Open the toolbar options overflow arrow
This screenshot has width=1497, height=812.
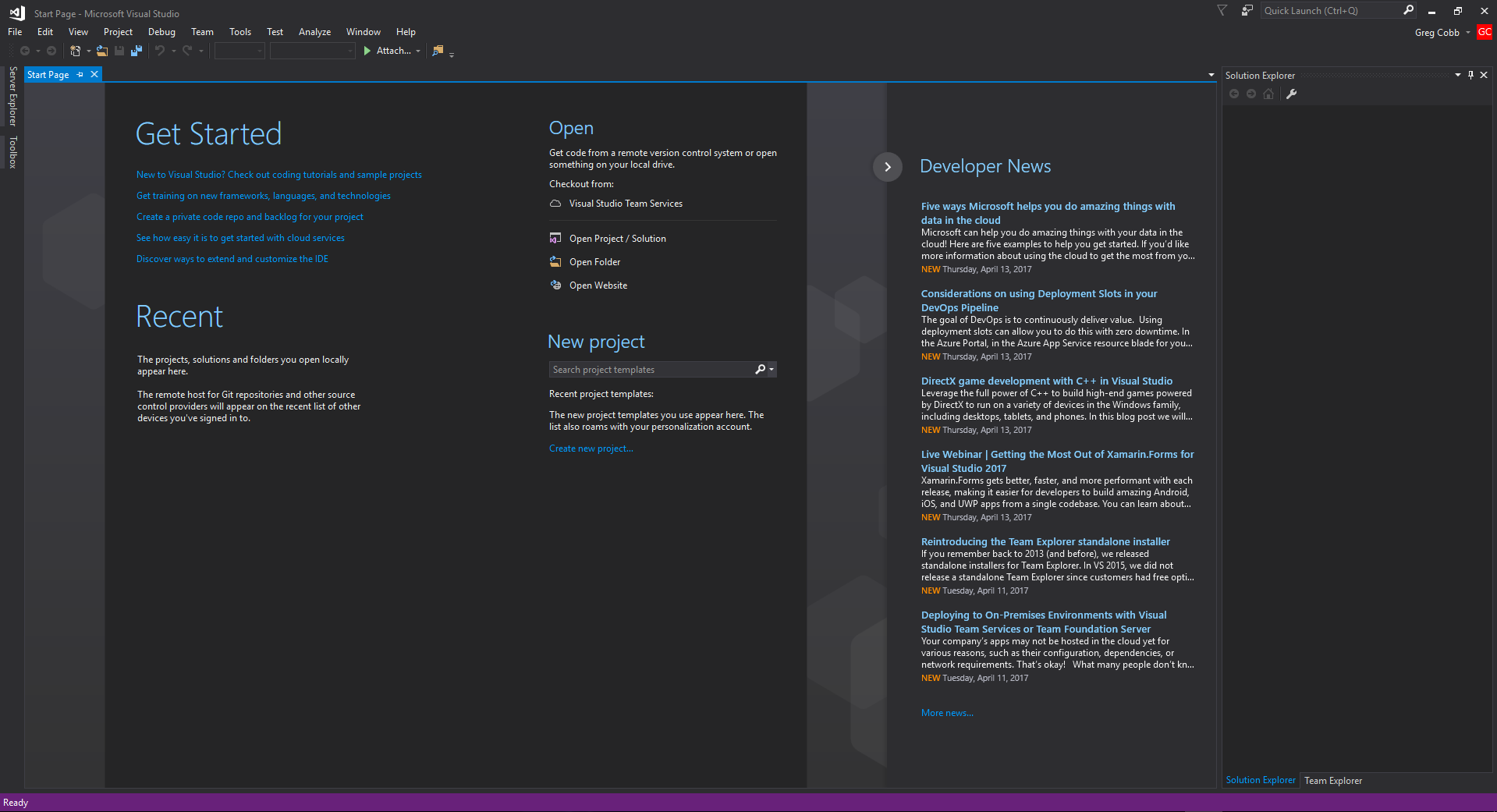(452, 54)
